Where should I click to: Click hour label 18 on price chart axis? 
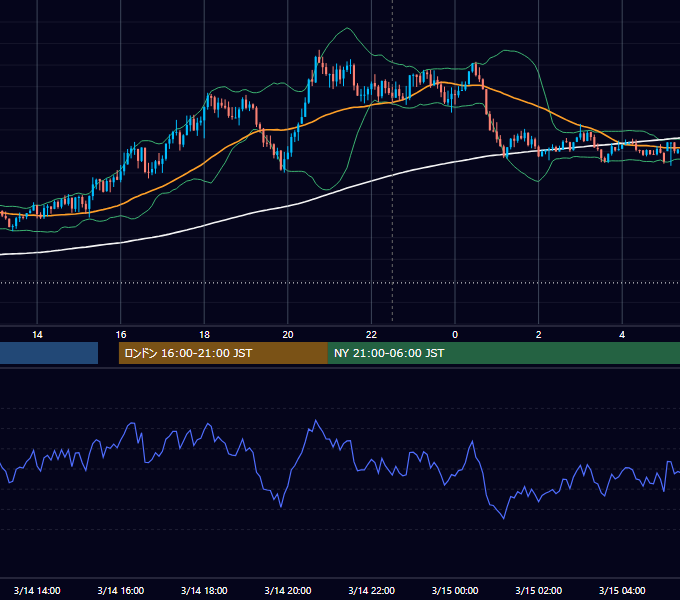[x=204, y=335]
